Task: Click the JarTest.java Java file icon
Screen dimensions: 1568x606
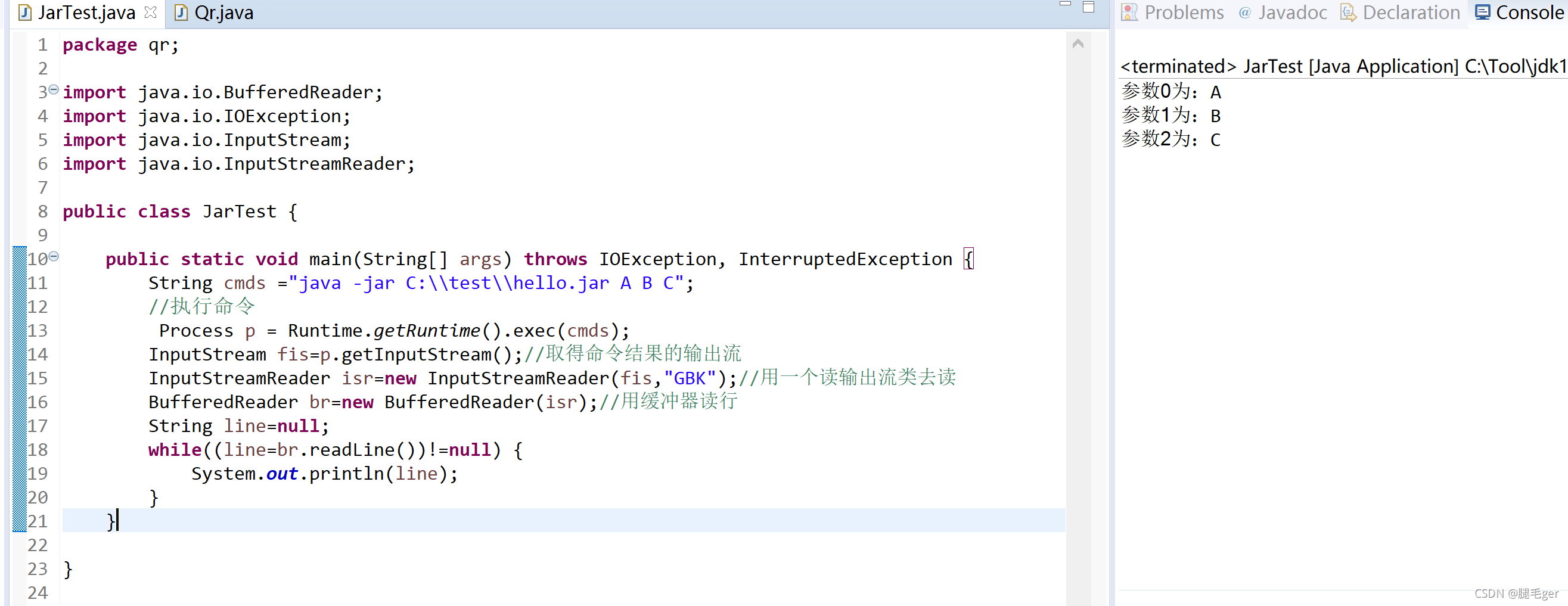Action: click(x=24, y=11)
